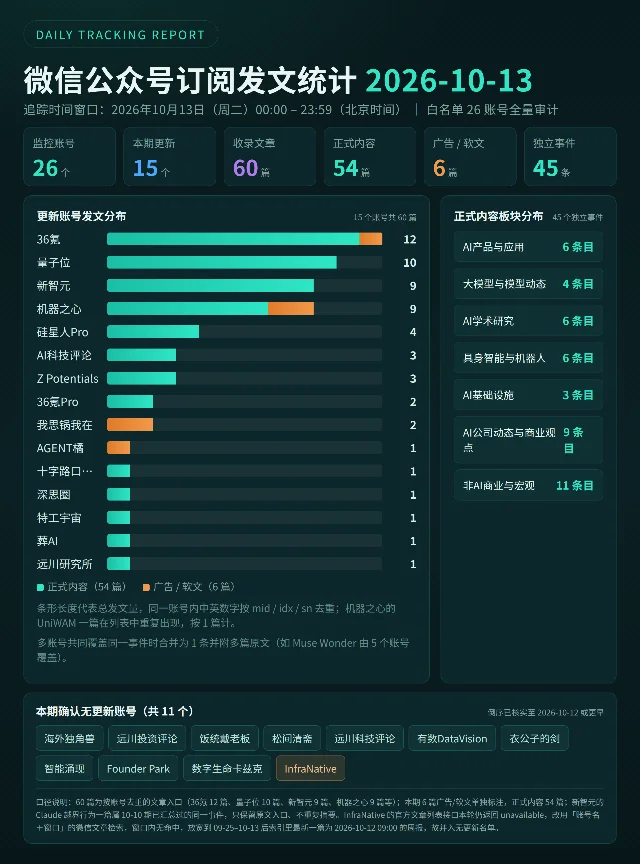Click the Founder Park account tag
Image resolution: width=640 pixels, height=864 pixels.
(138, 769)
